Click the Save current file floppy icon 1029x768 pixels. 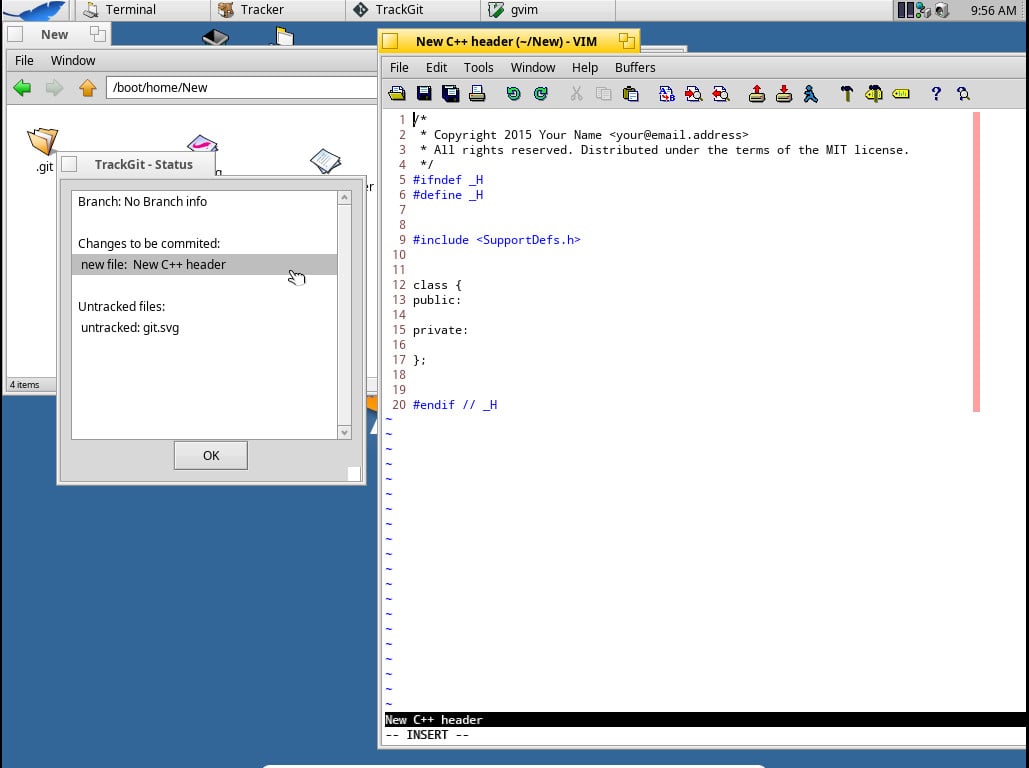(x=424, y=94)
